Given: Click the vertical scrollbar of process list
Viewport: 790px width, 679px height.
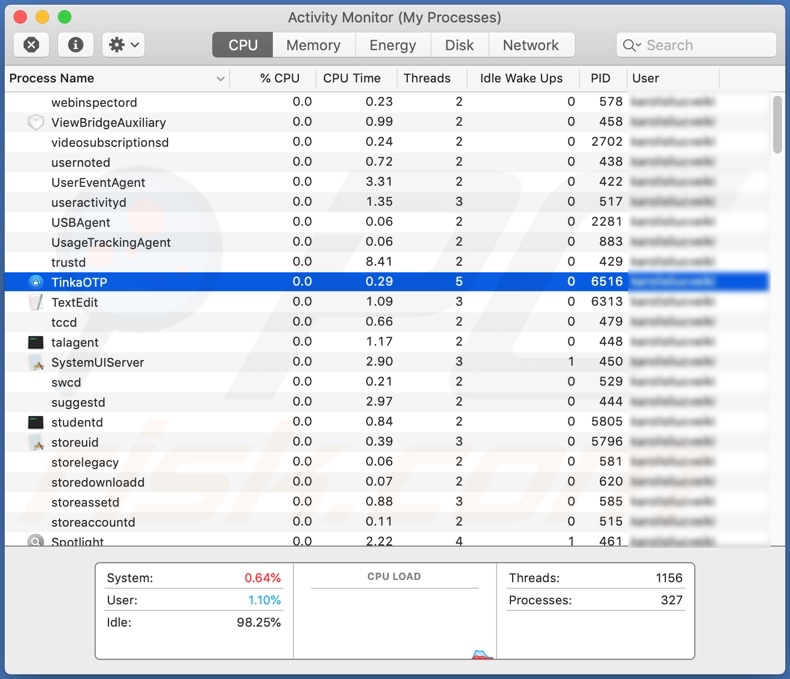Looking at the screenshot, I should click(x=777, y=125).
